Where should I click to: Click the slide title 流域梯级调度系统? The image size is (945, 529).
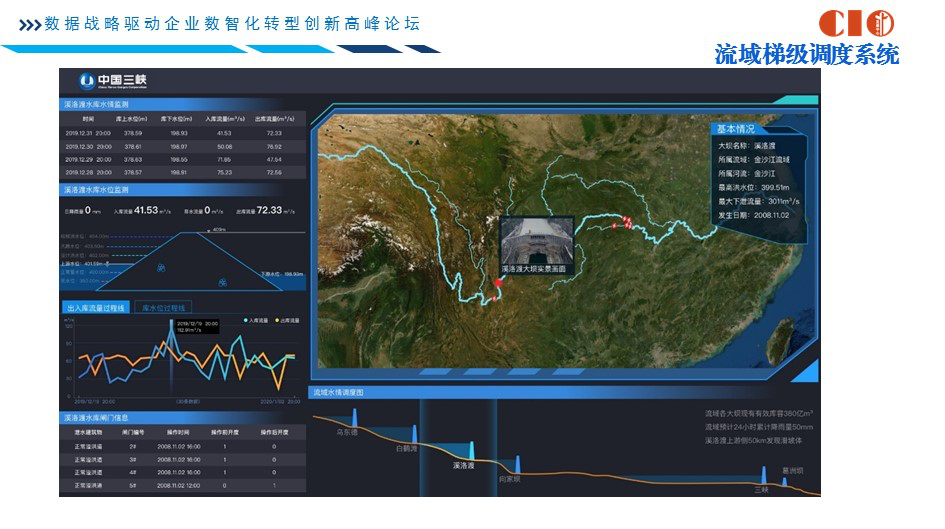[x=807, y=55]
